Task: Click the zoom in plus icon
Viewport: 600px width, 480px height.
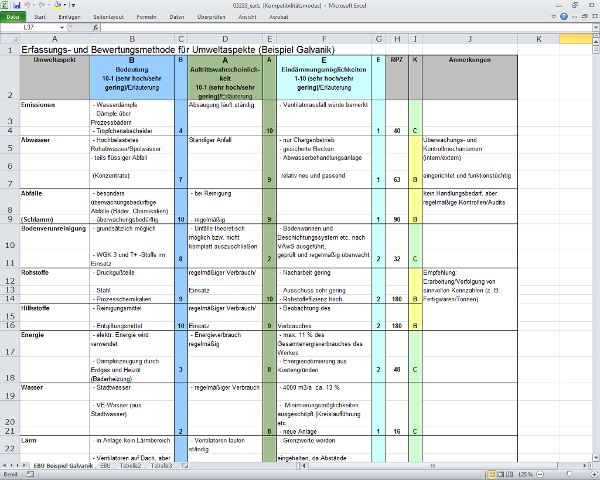Action: [x=593, y=475]
